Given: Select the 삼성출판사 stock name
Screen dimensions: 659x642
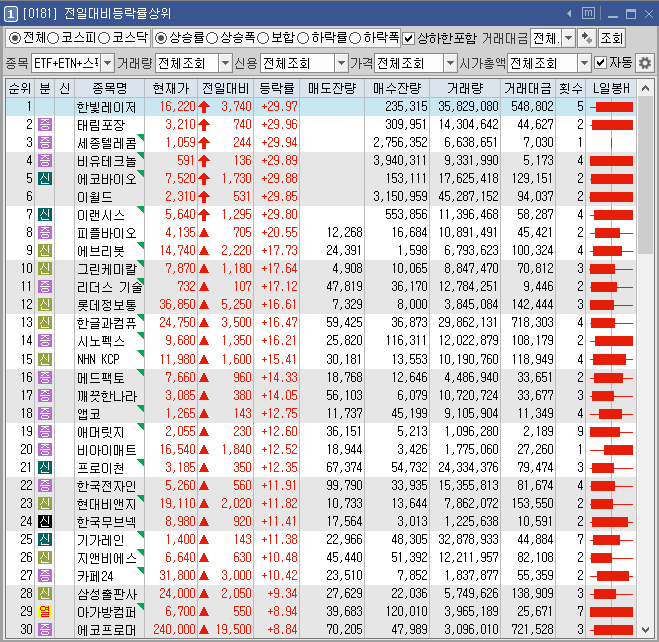Looking at the screenshot, I should (107, 594).
